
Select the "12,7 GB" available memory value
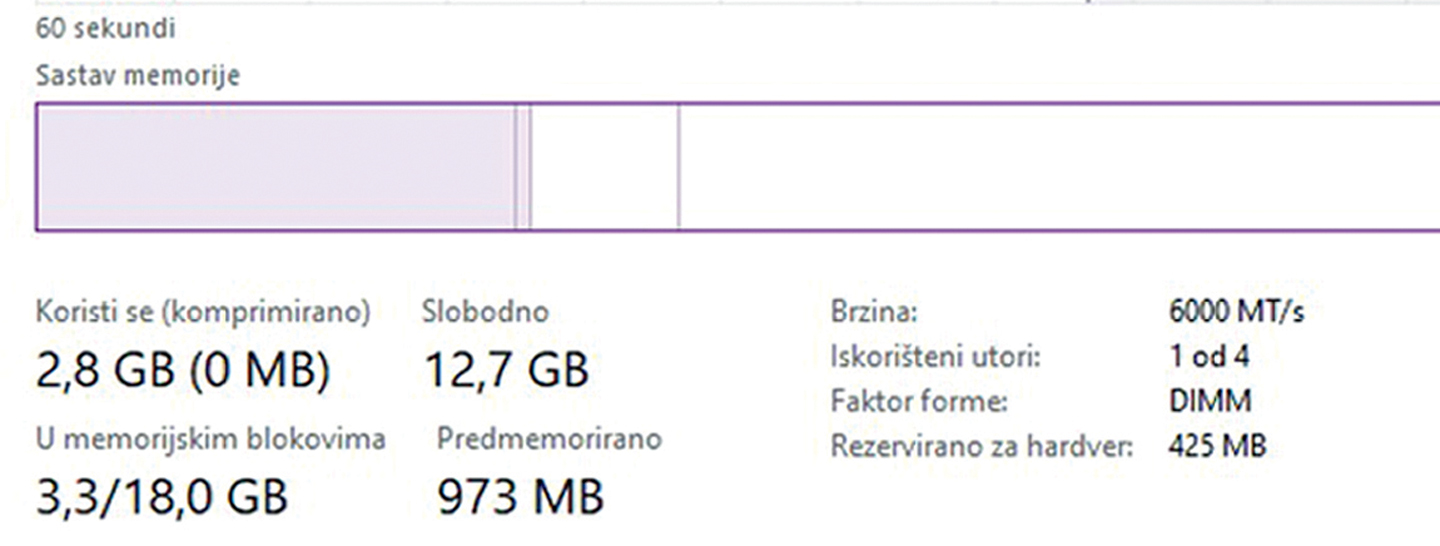click(506, 371)
